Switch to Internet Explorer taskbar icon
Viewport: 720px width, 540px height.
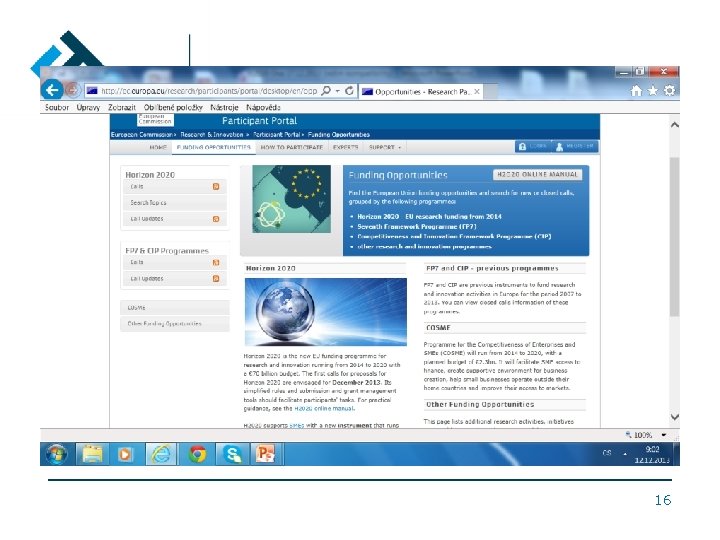161,455
